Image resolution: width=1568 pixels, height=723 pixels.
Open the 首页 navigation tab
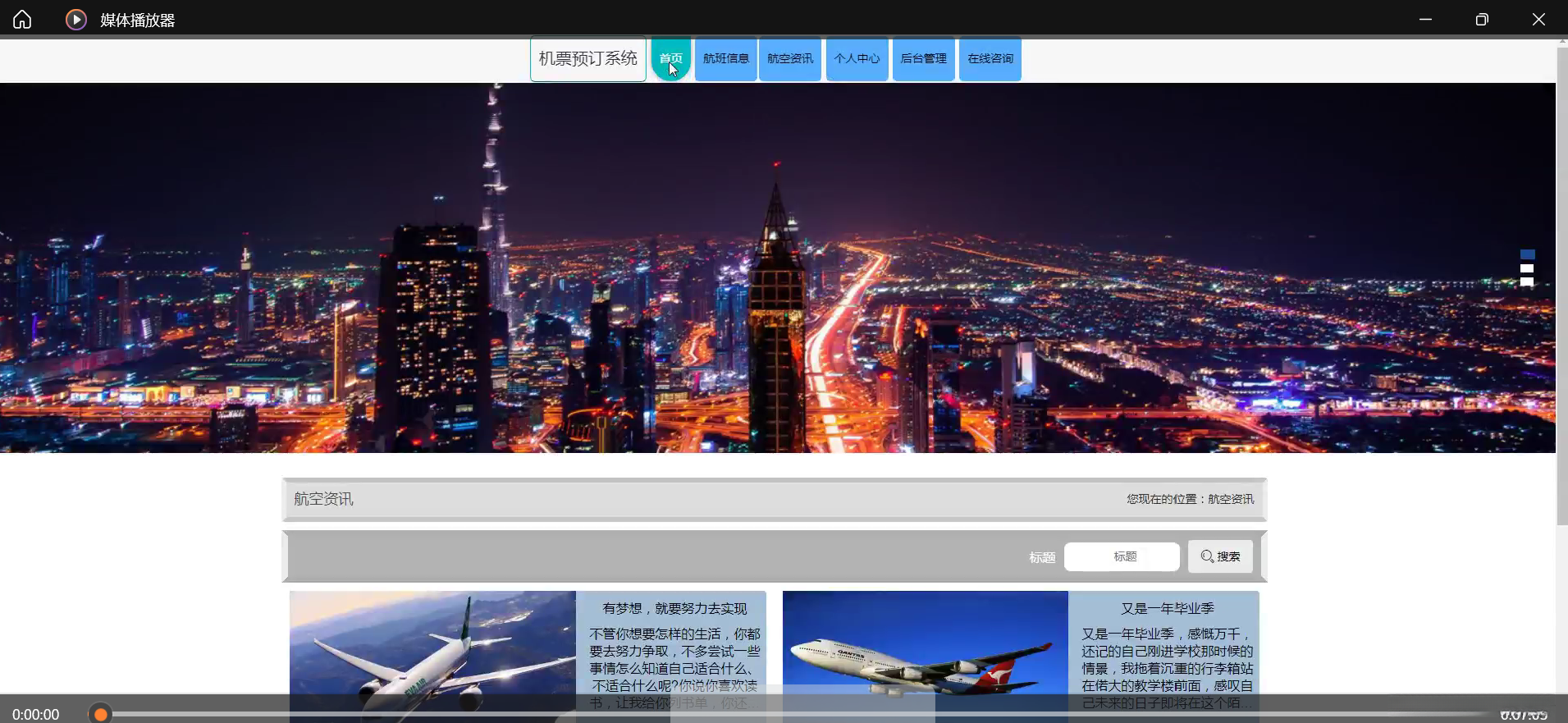point(671,59)
